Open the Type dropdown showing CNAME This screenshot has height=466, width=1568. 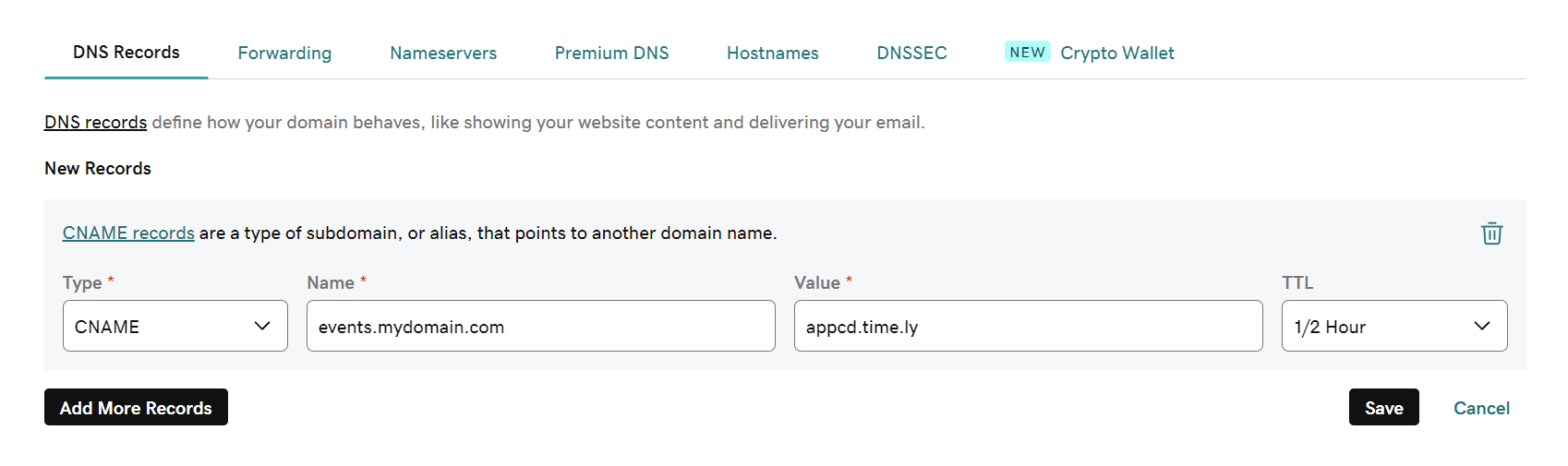coord(175,326)
